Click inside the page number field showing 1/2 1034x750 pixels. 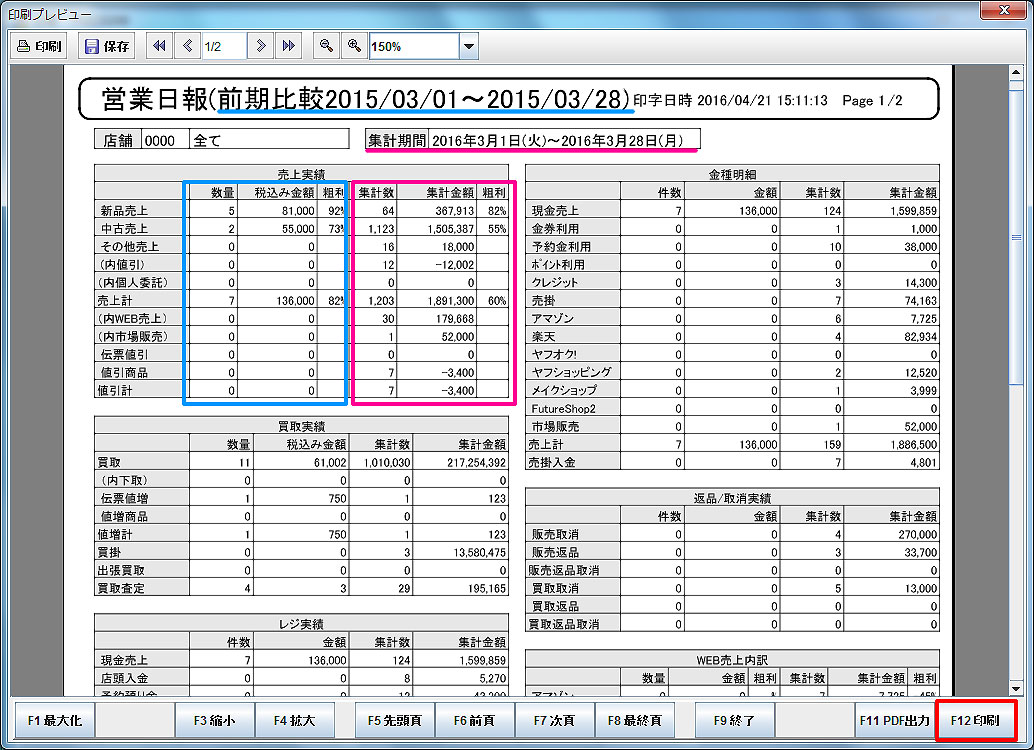tap(221, 45)
